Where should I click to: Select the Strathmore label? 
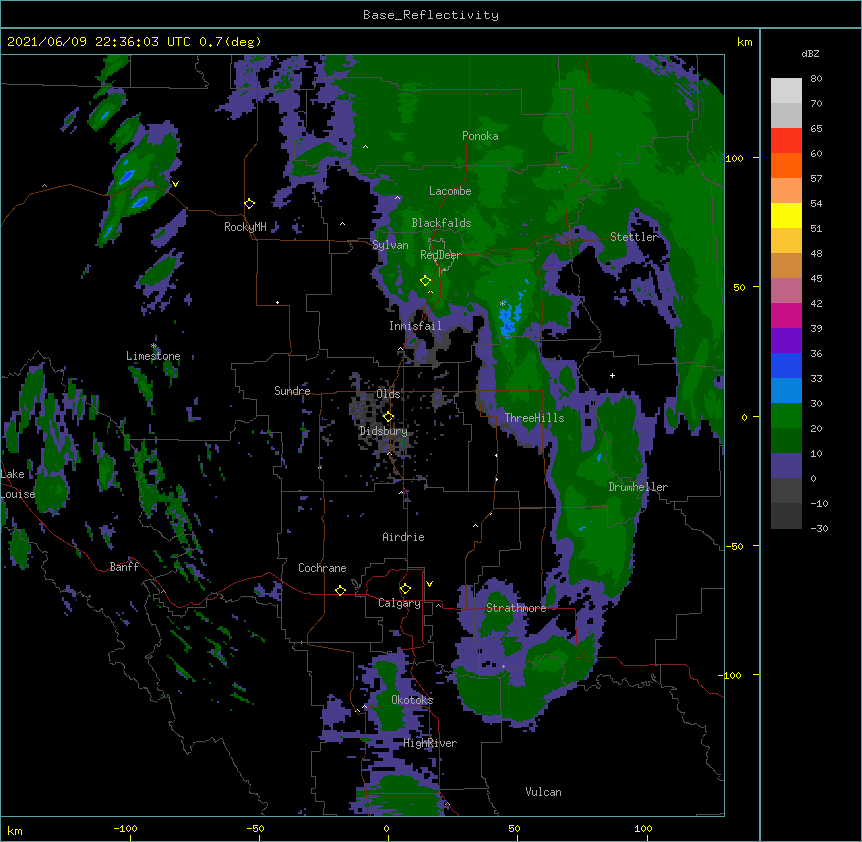(x=516, y=608)
